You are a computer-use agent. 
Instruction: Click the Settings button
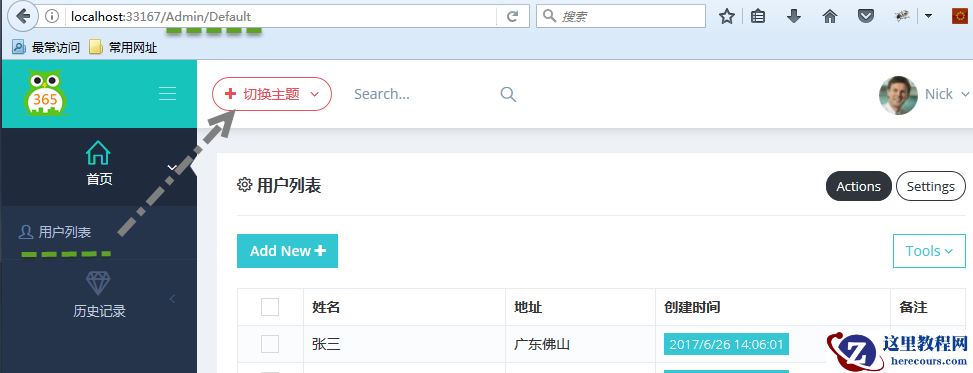[931, 186]
